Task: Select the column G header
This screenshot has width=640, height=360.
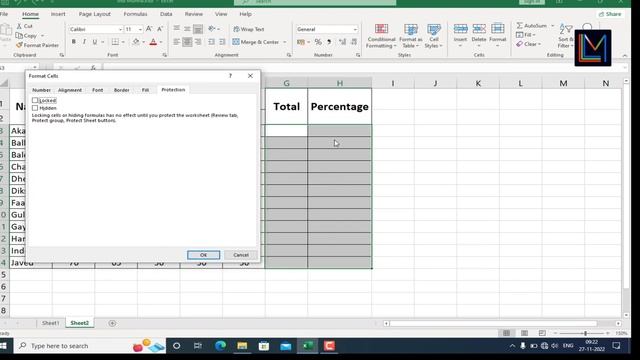Action: (x=287, y=83)
